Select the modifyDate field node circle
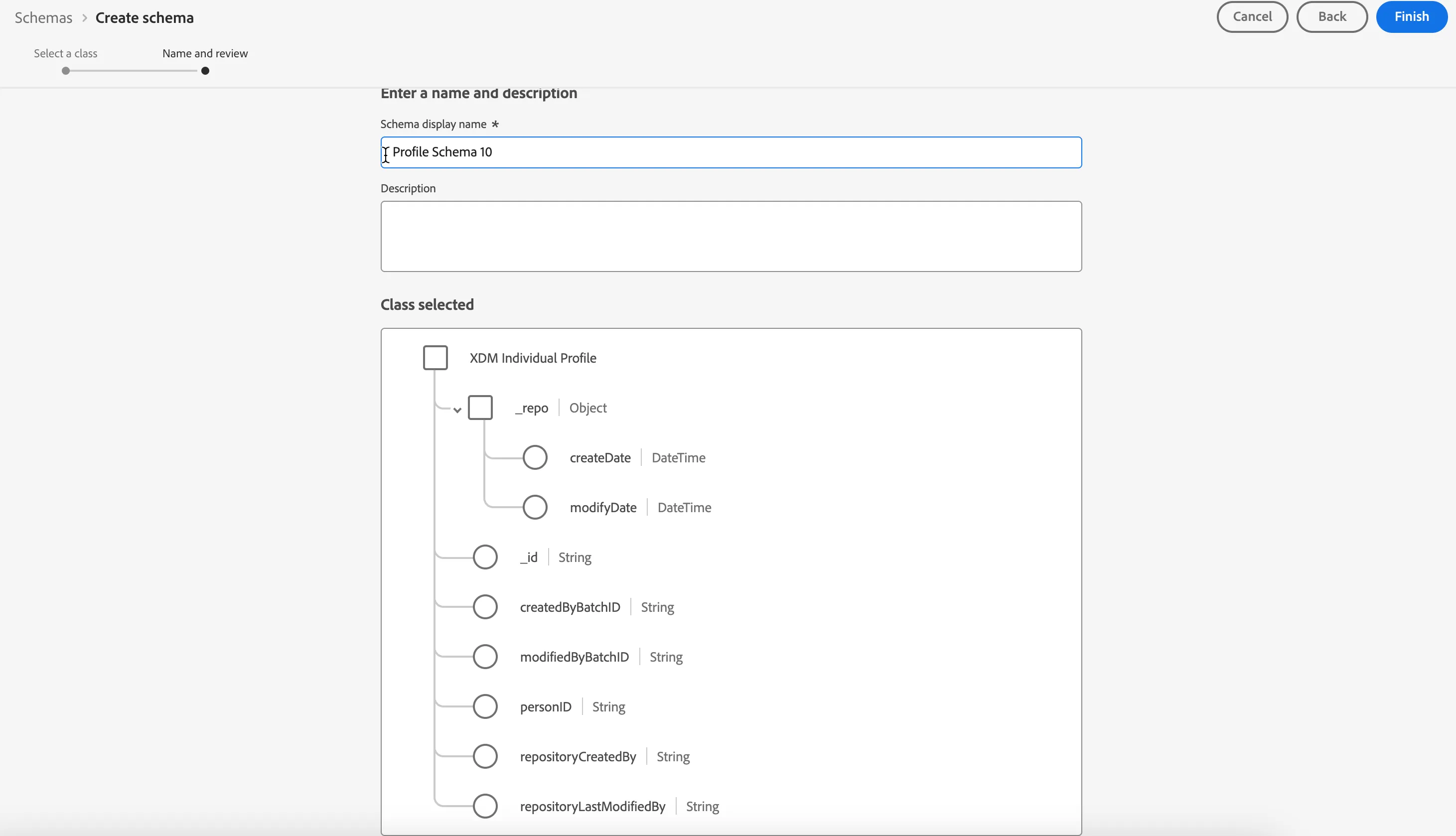This screenshot has height=836, width=1456. point(535,508)
